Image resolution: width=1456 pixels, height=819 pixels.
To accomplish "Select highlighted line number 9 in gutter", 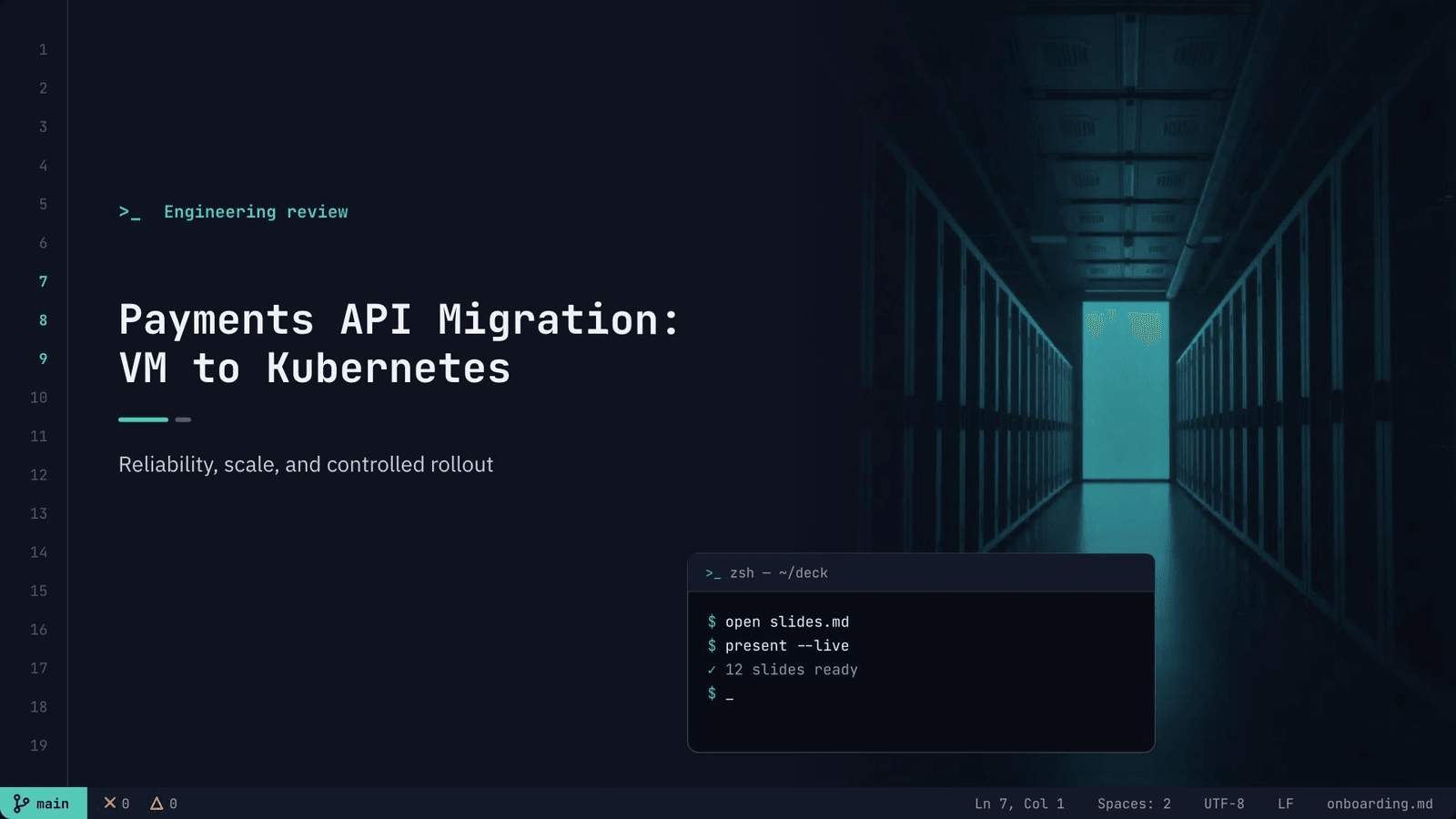I will tap(43, 359).
